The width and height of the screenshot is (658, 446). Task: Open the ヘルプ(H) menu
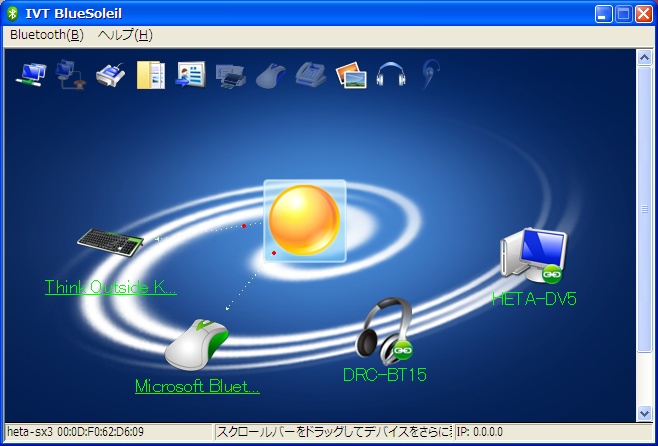[125, 35]
